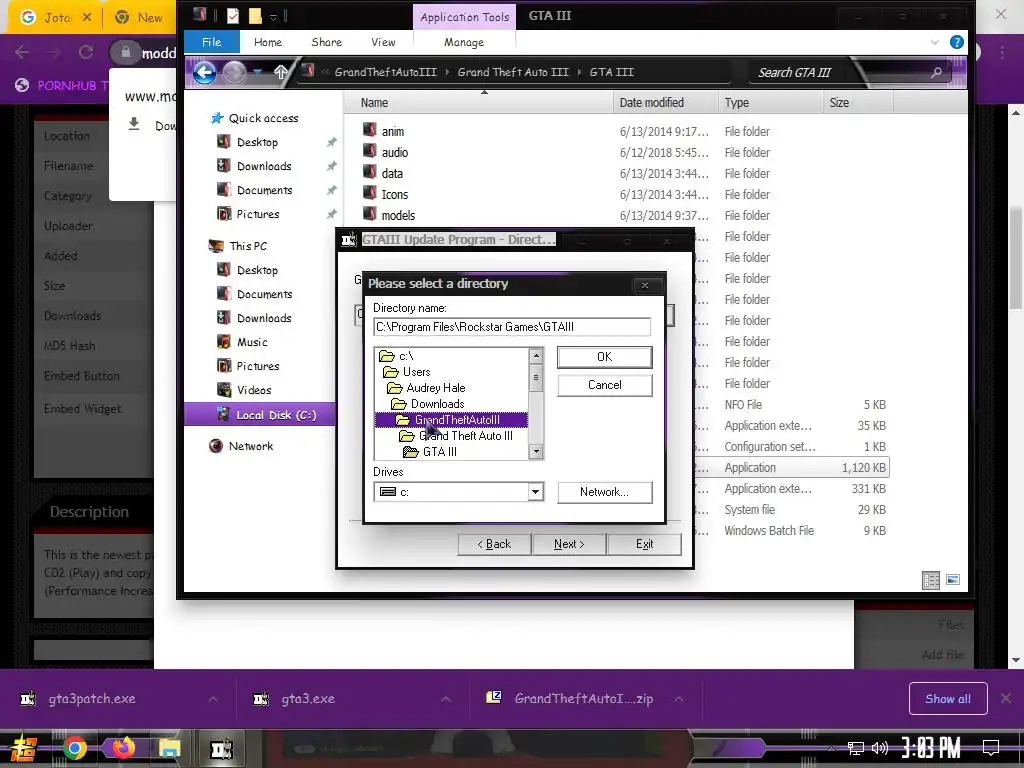Expand options arrow for gta3patch.exe download
Screen dimensions: 1024x768
[213, 699]
